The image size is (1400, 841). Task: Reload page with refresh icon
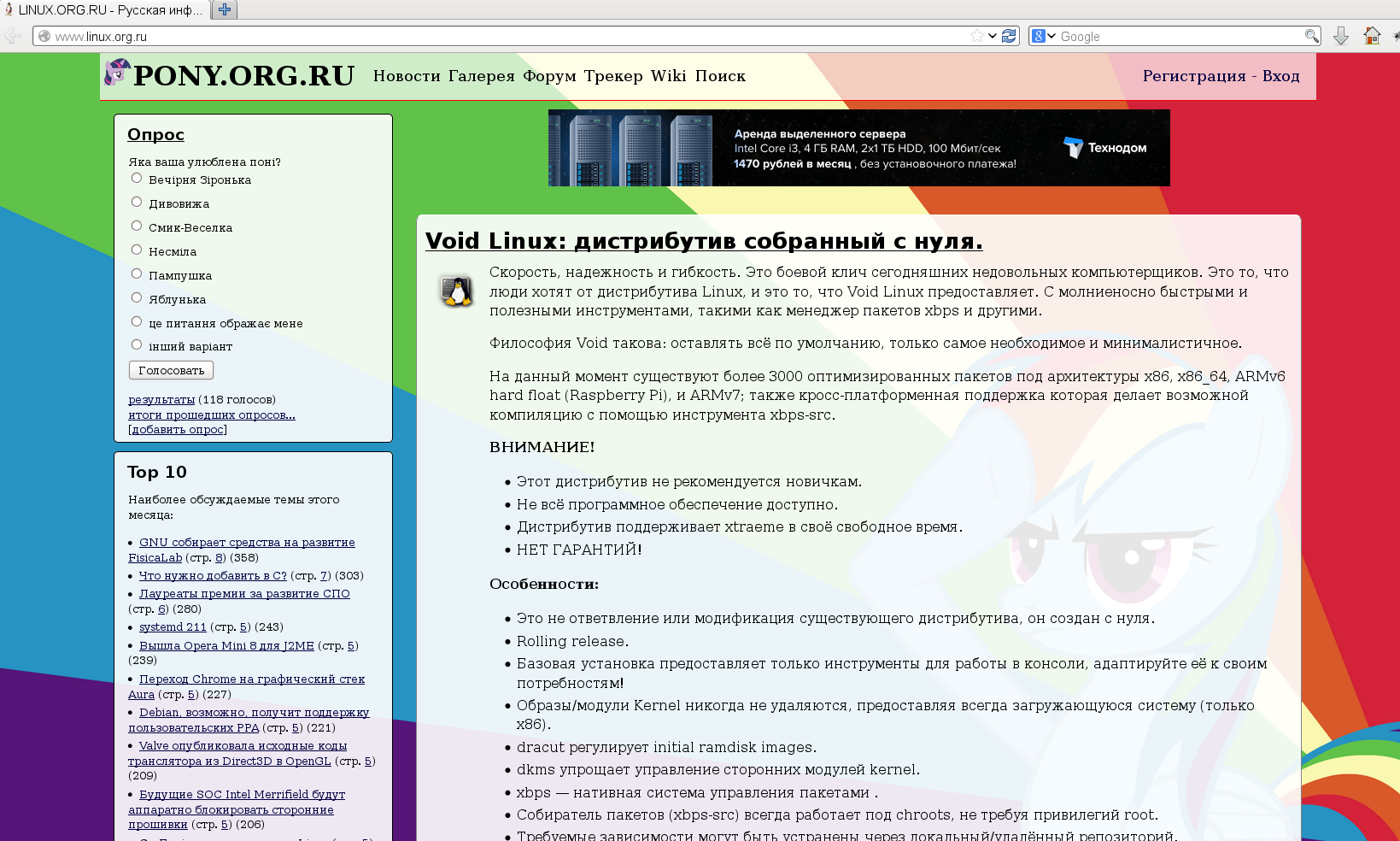[x=1009, y=36]
